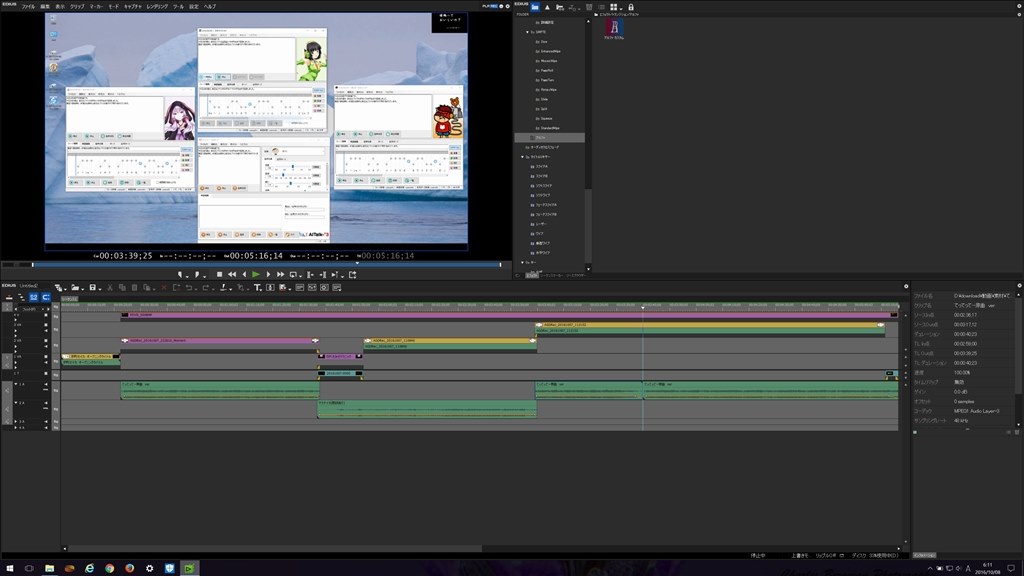Image resolution: width=1024 pixels, height=576 pixels.
Task: Open the ヘルプ menu
Action: 210,6
